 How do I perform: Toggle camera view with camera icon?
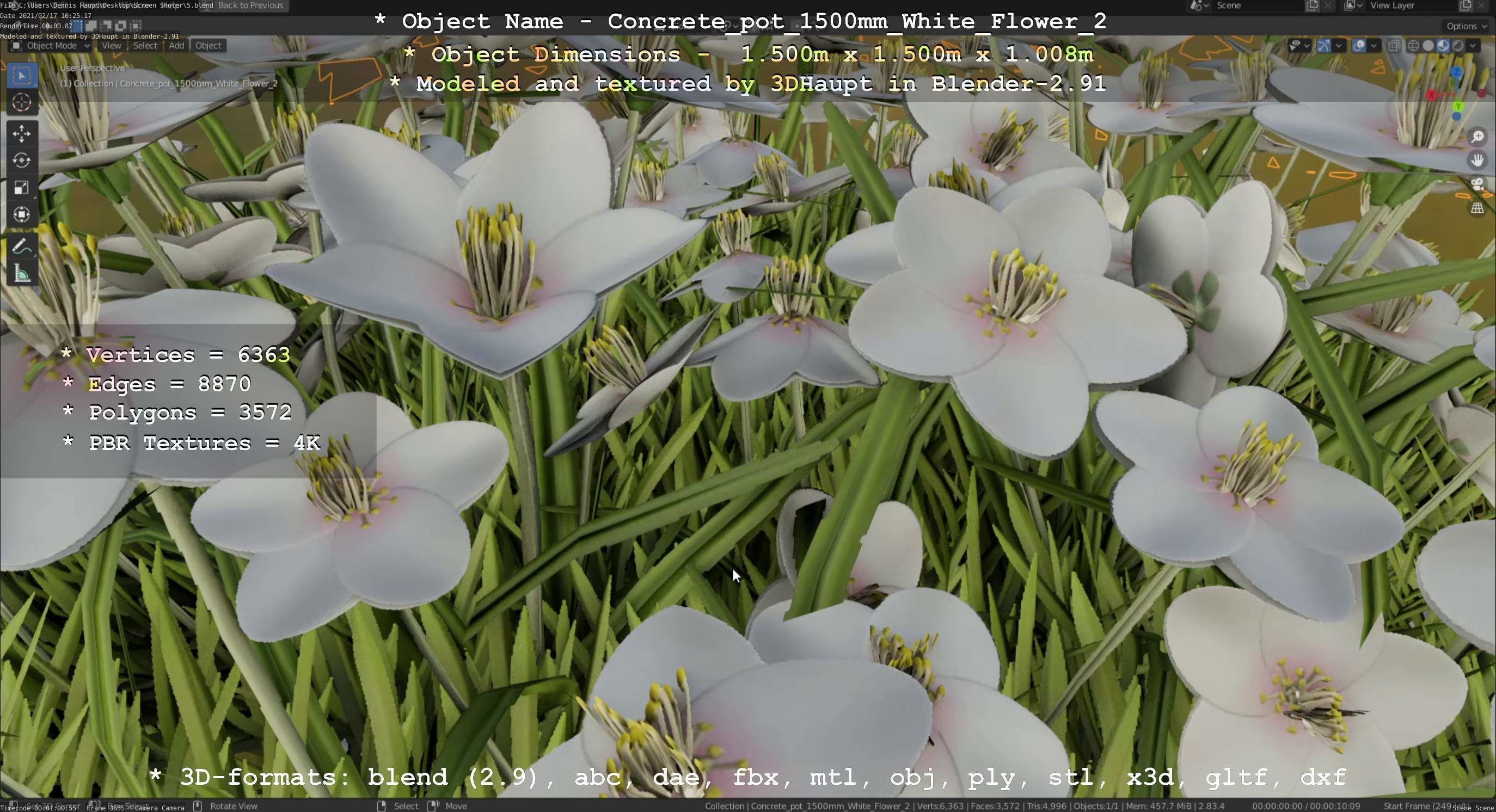tap(1477, 184)
